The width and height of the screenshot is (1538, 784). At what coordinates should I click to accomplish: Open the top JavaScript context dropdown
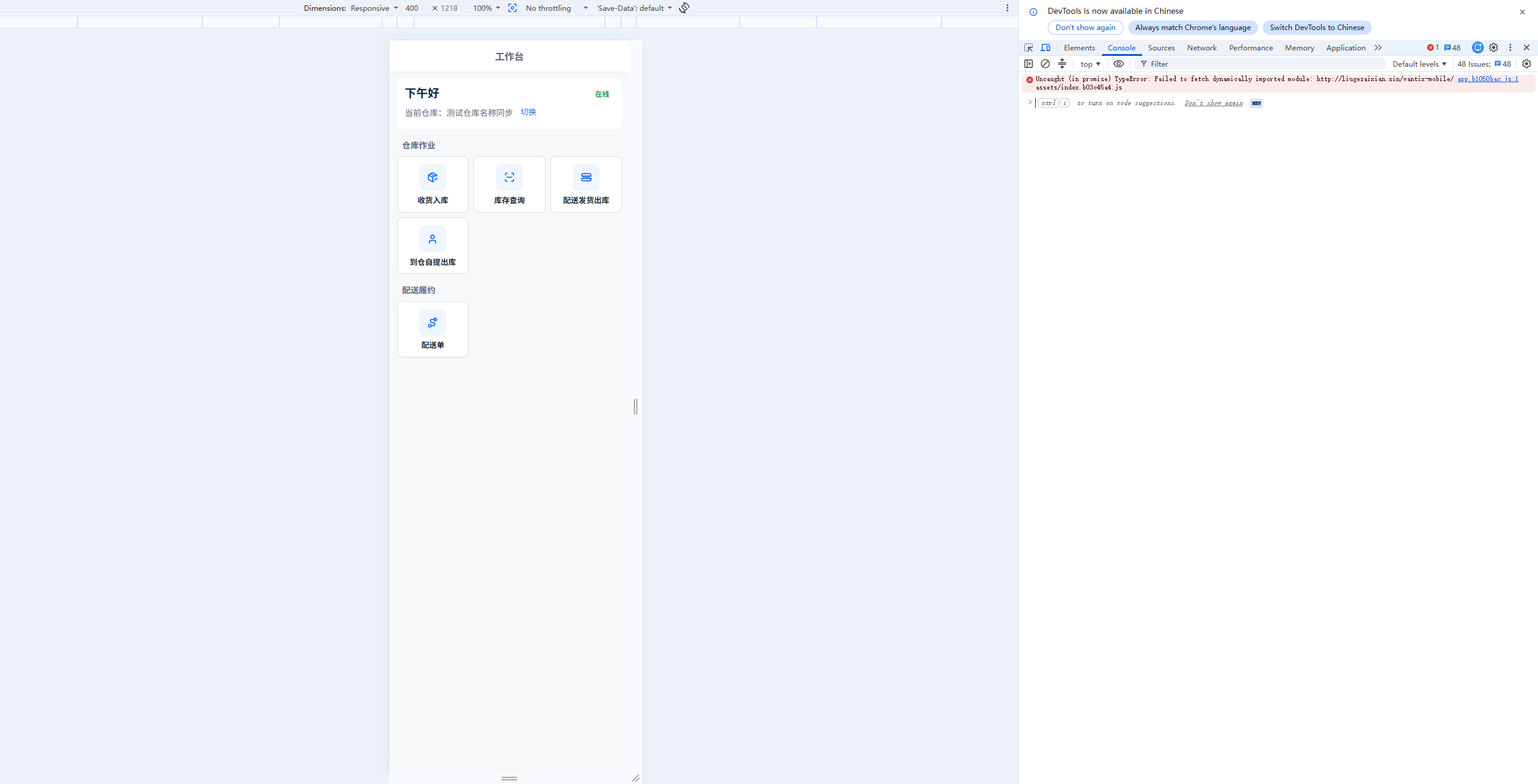click(x=1090, y=64)
